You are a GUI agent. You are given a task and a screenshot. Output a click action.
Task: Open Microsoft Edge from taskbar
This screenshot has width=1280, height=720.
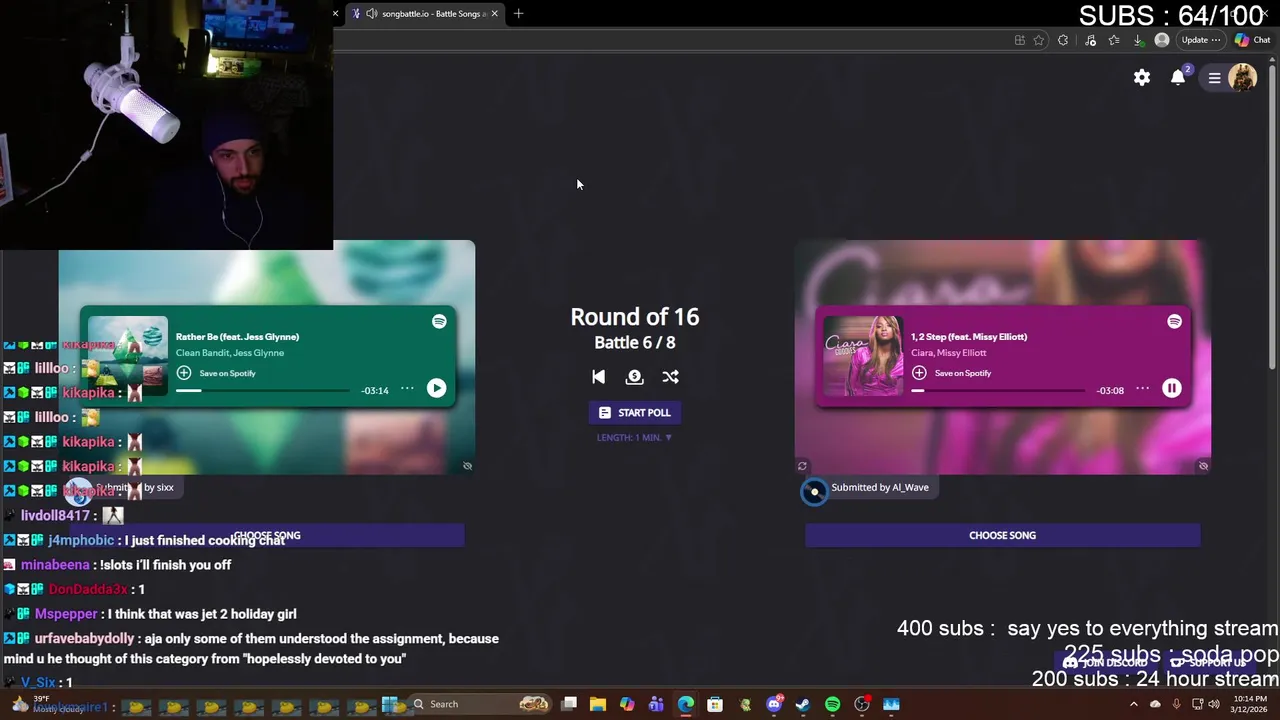[x=686, y=704]
